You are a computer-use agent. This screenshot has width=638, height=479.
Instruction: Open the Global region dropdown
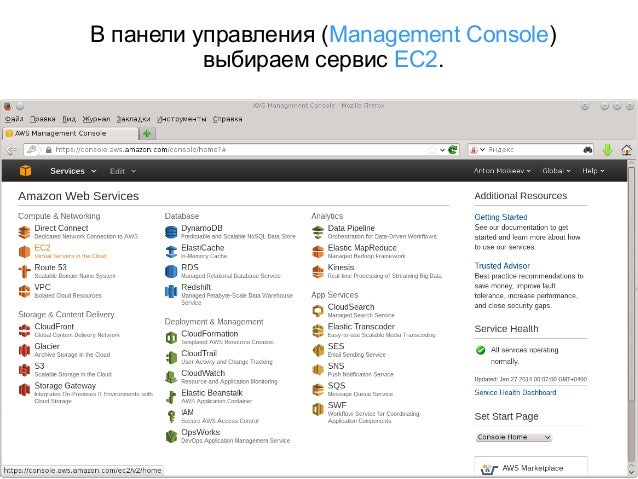(556, 171)
